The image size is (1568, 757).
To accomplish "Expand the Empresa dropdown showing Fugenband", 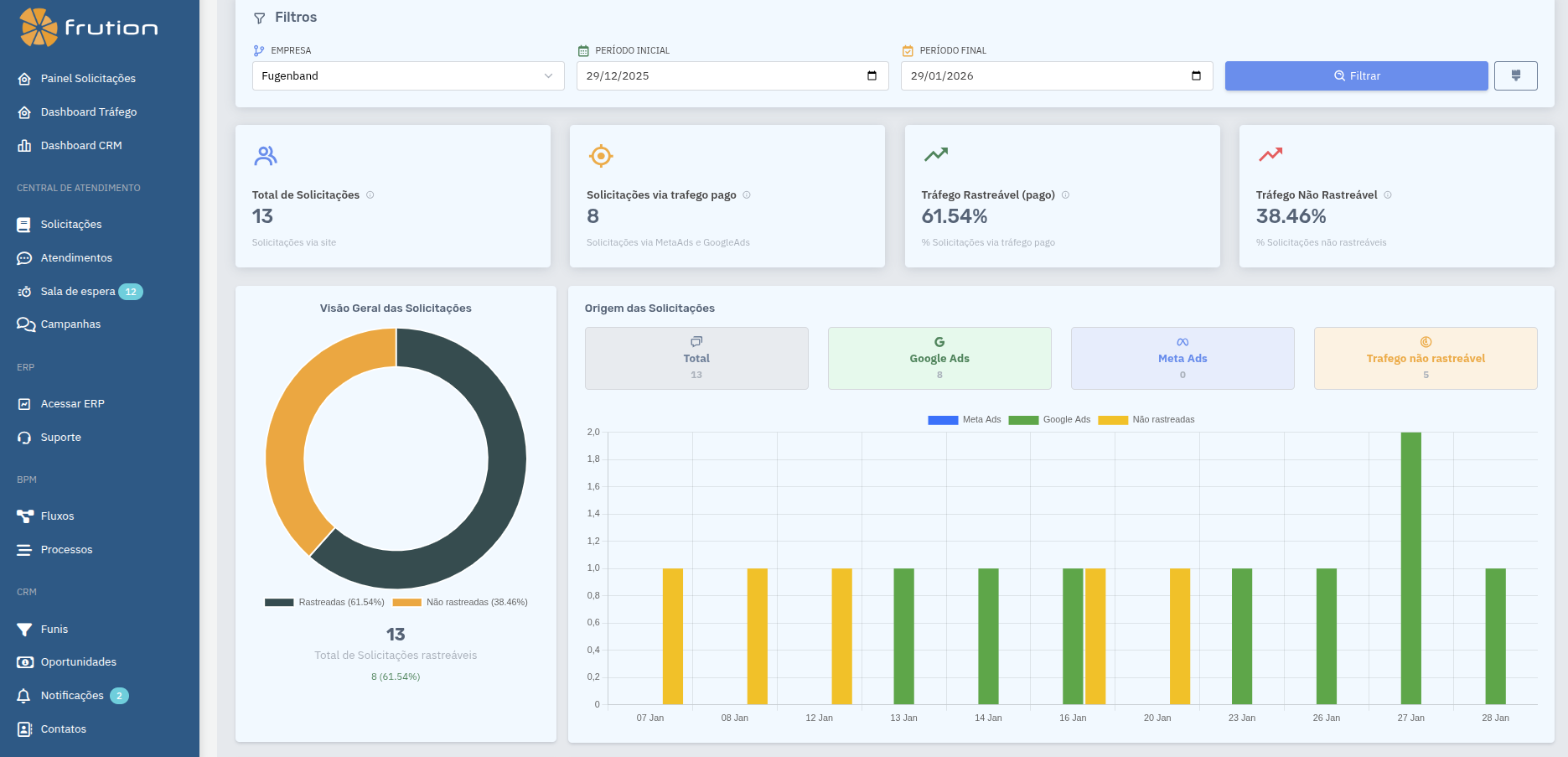I will click(408, 76).
